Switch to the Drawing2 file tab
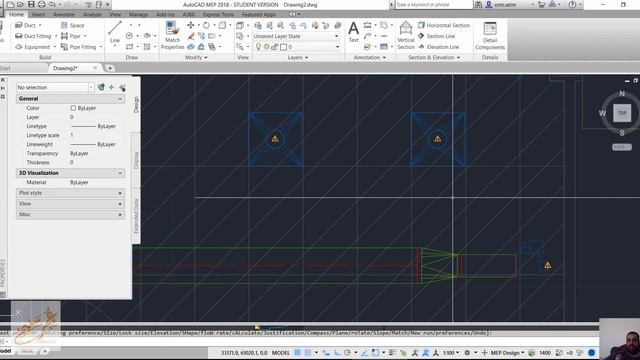This screenshot has height=360, width=640. click(65, 68)
